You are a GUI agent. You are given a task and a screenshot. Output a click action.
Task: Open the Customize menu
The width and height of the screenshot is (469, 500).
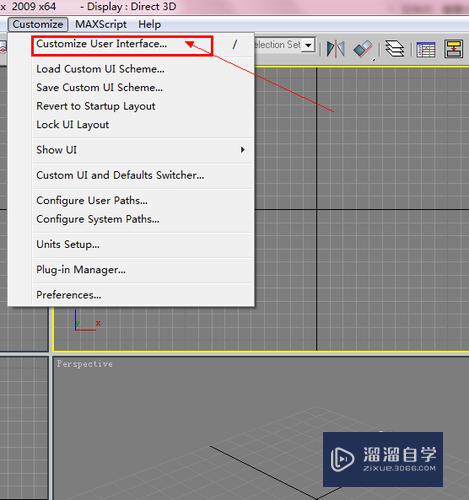click(38, 24)
